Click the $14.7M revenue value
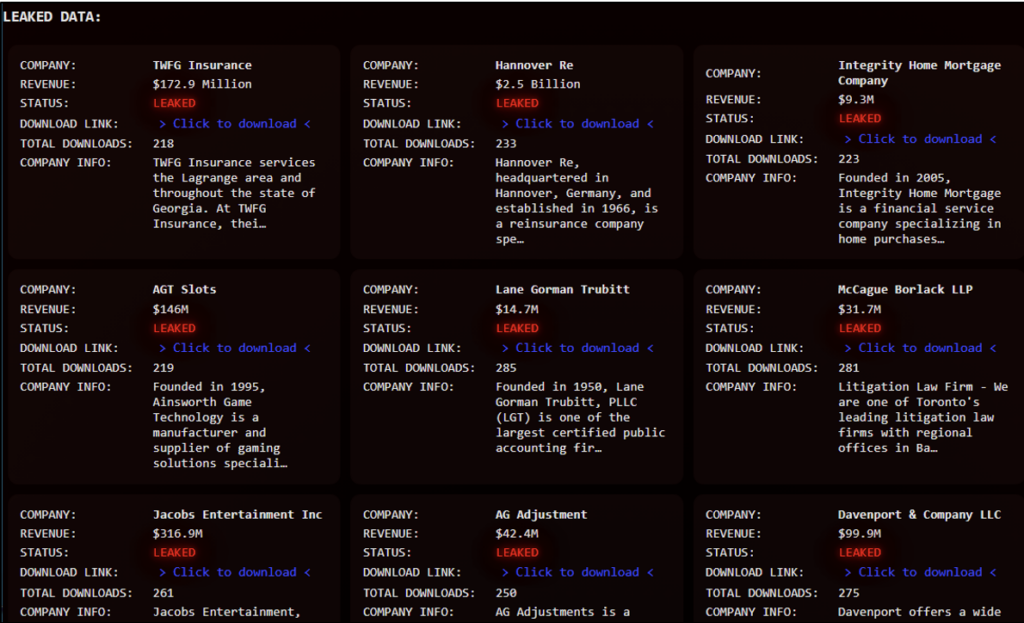The width and height of the screenshot is (1024, 623). [x=517, y=310]
